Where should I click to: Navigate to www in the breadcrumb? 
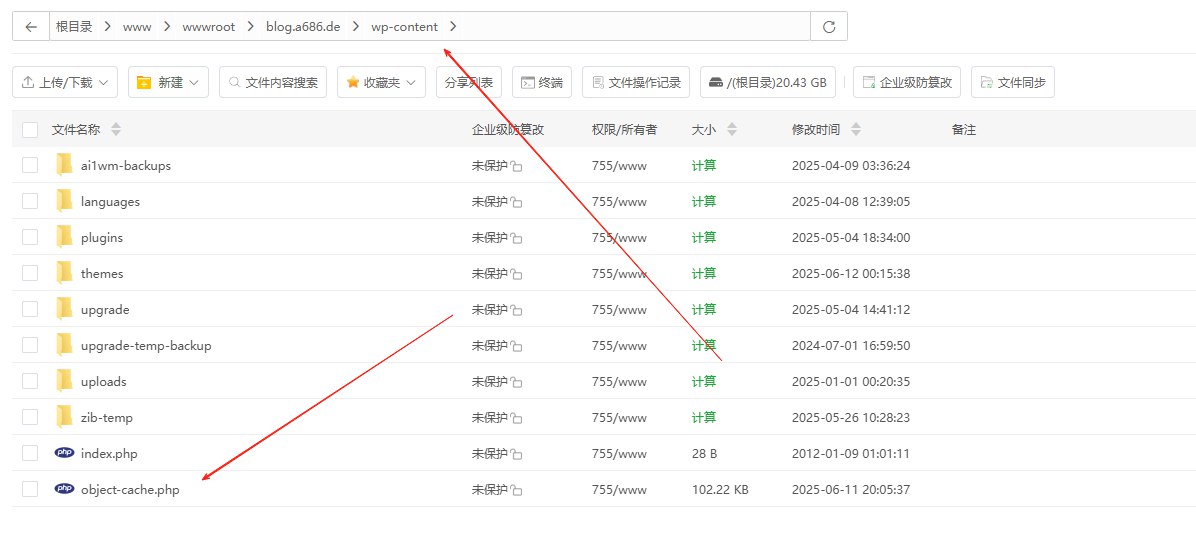pos(137,27)
